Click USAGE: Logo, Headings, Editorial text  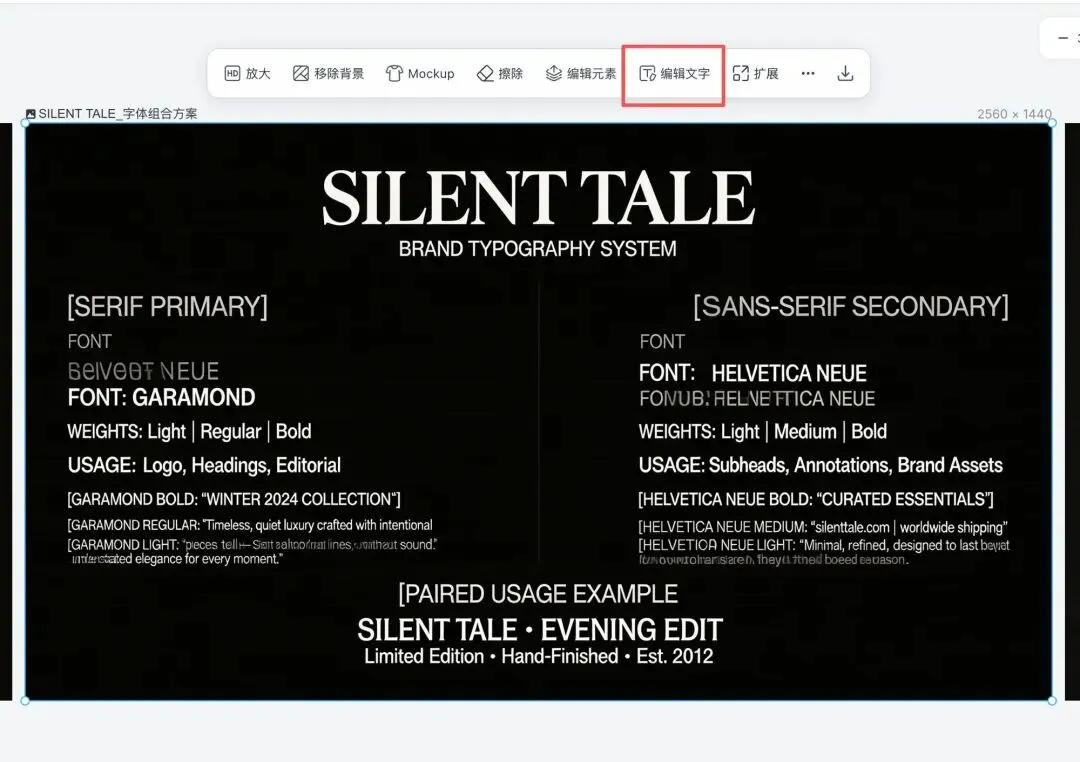click(204, 466)
